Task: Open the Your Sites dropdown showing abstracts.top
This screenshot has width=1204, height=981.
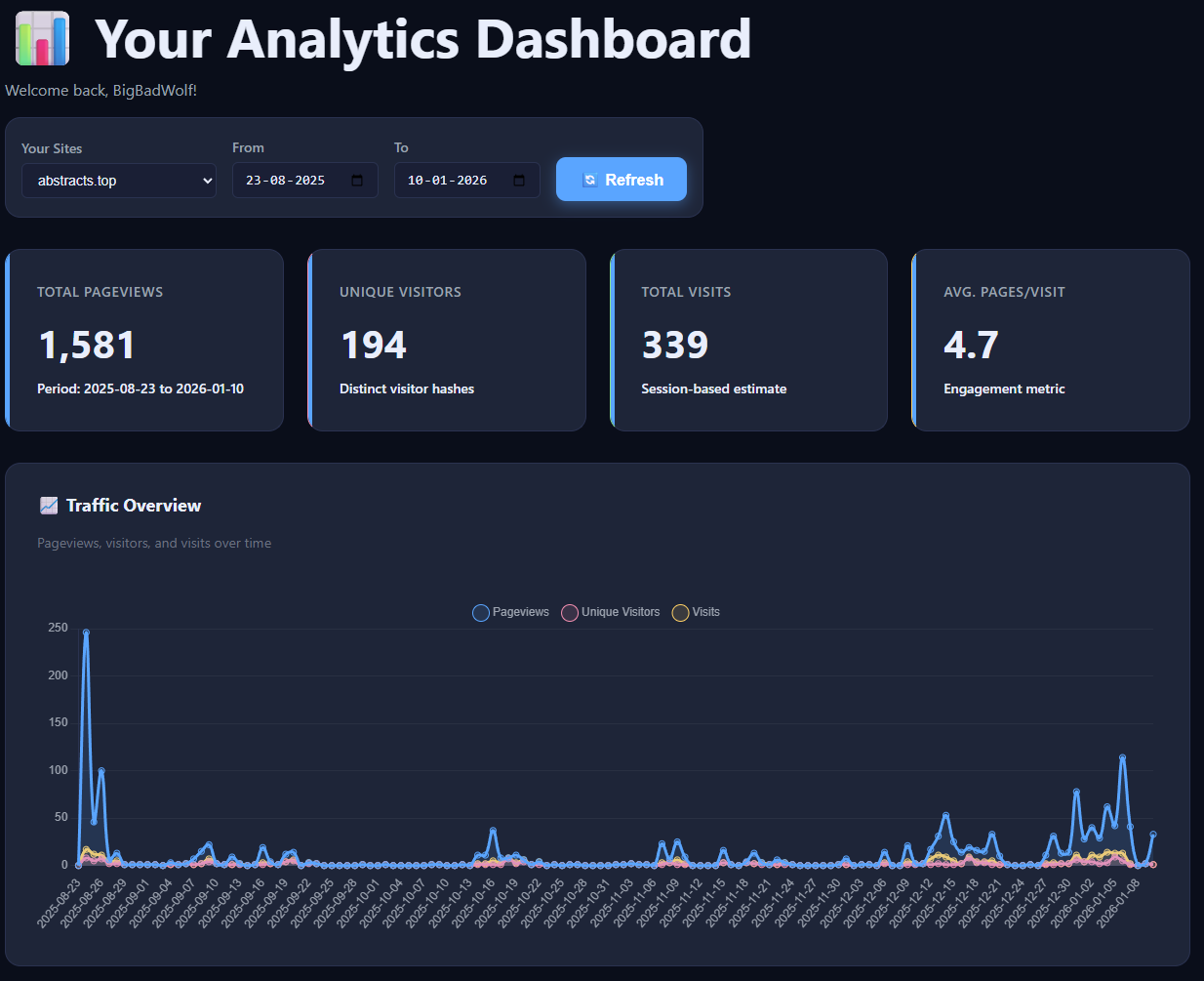Action: pos(118,181)
